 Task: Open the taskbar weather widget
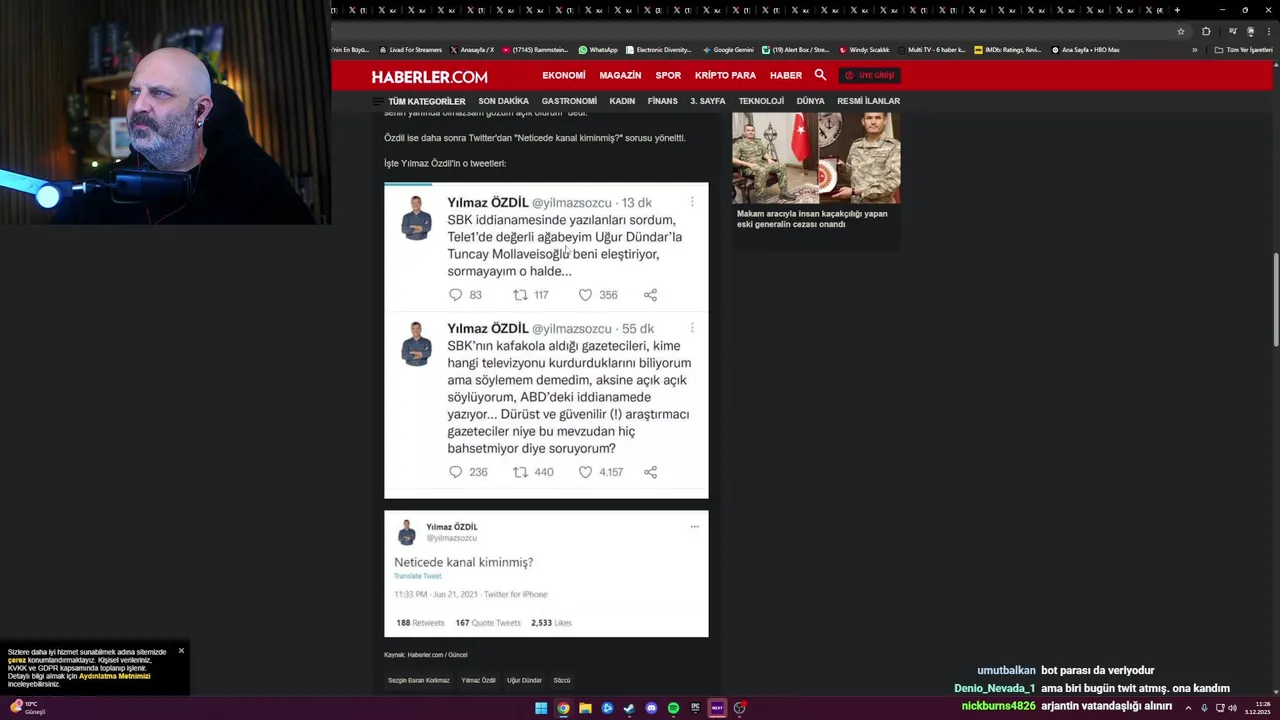(x=27, y=708)
